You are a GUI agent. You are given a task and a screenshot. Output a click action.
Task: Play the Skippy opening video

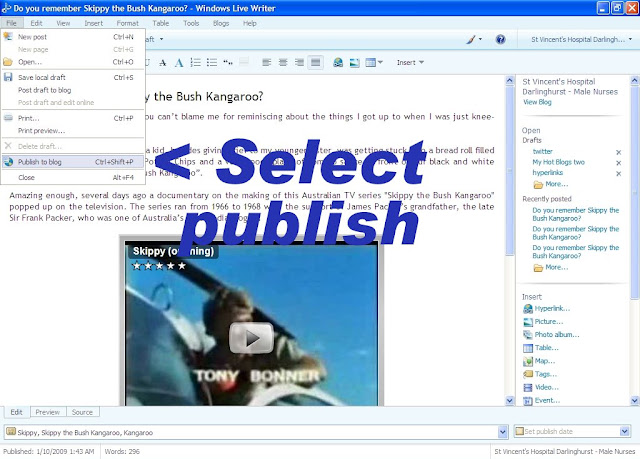tap(251, 338)
